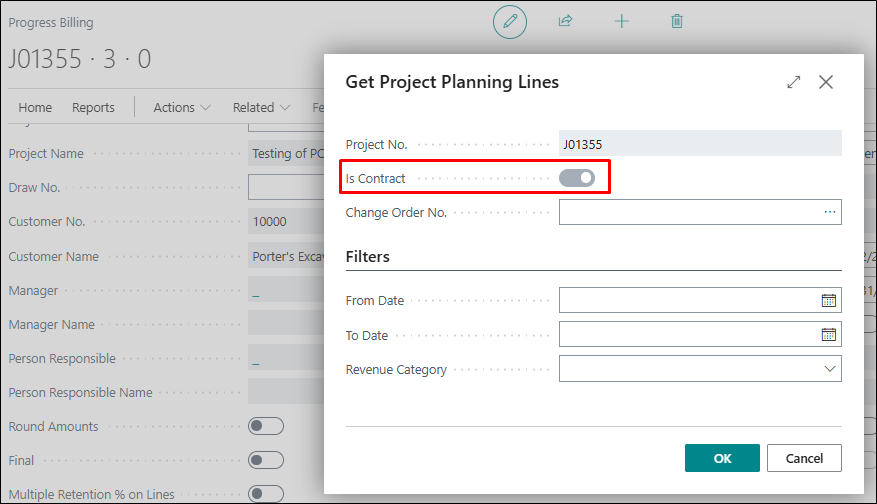Confirm dialog with OK button

pyautogui.click(x=722, y=458)
